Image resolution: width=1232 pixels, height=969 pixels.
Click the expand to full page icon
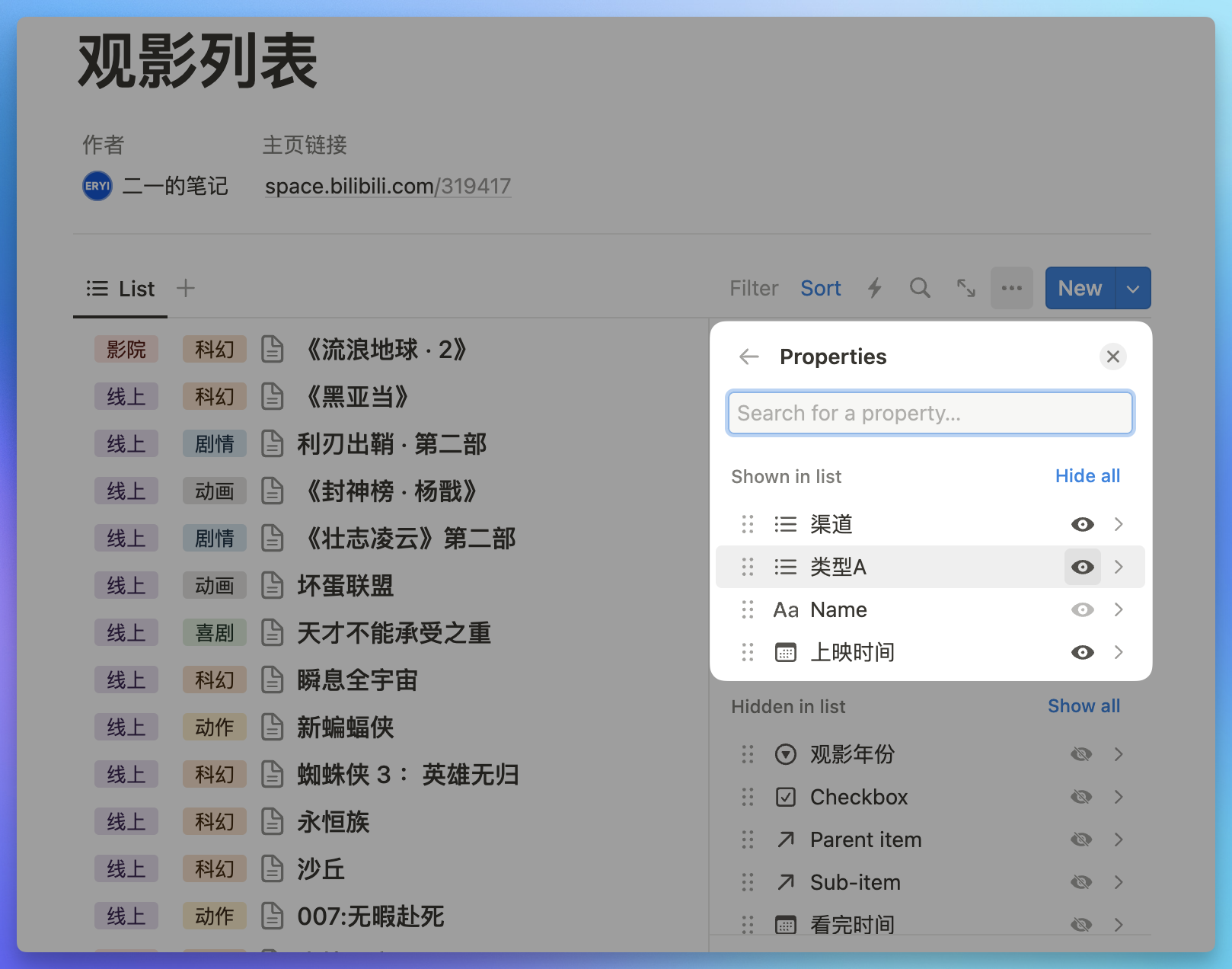[x=965, y=288]
